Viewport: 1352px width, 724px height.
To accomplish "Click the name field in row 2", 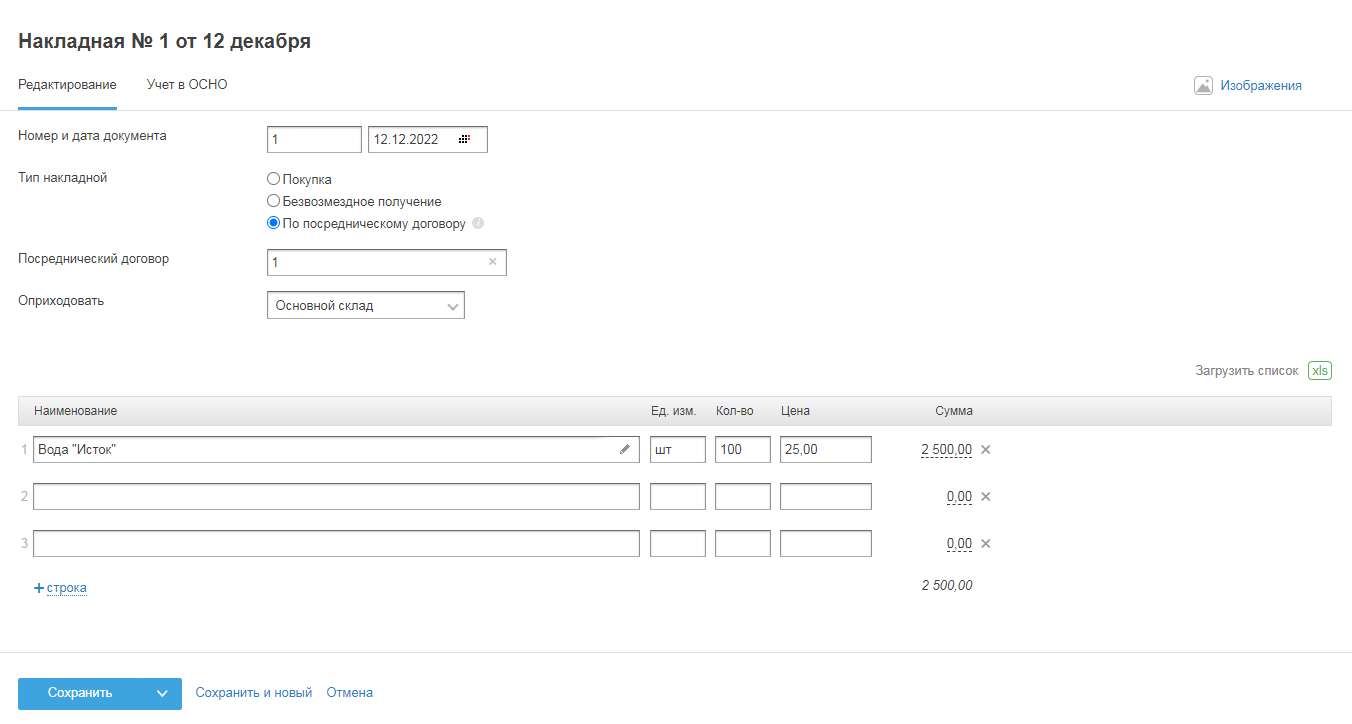I will [336, 497].
